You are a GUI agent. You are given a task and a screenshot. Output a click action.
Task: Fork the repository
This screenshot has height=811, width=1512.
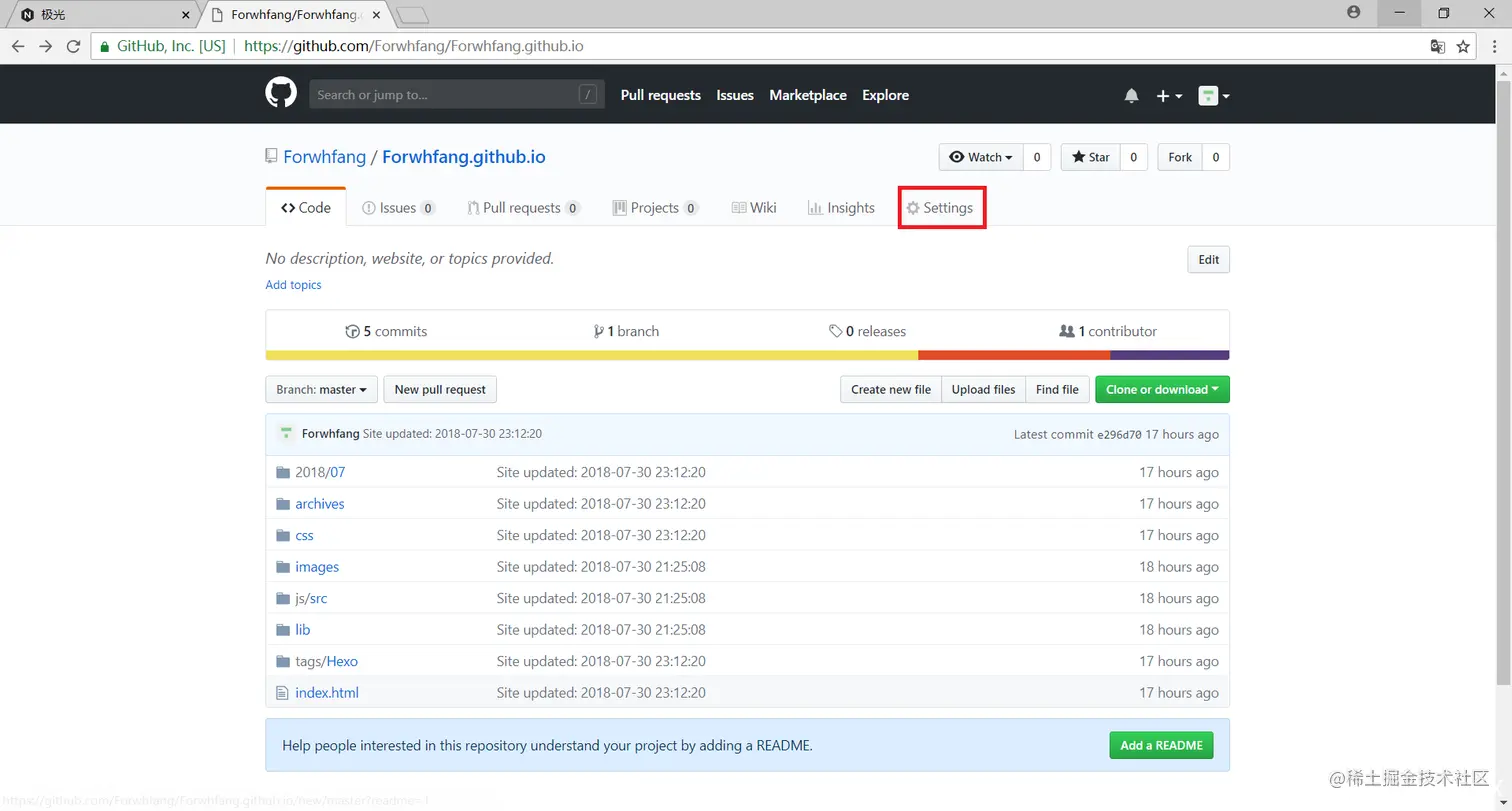pos(1180,157)
